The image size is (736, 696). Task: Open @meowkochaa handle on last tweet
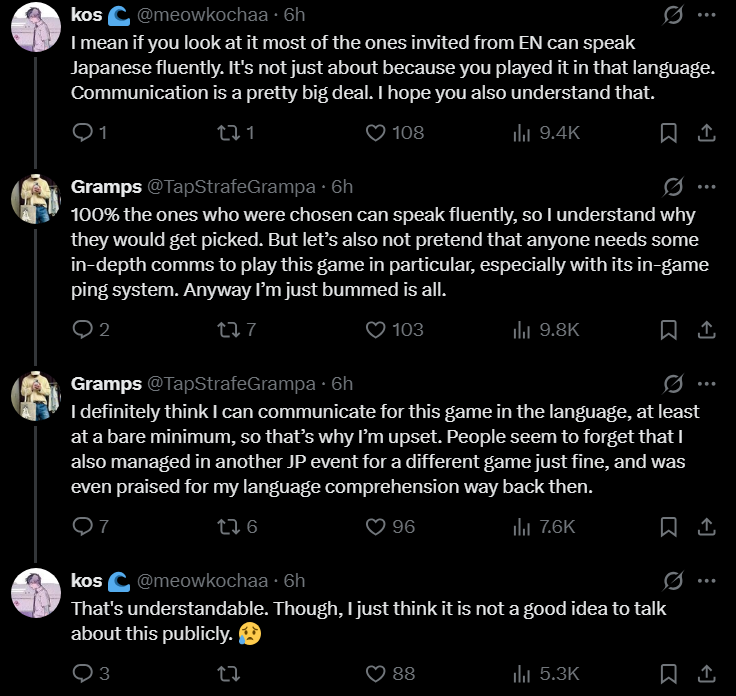(202, 581)
